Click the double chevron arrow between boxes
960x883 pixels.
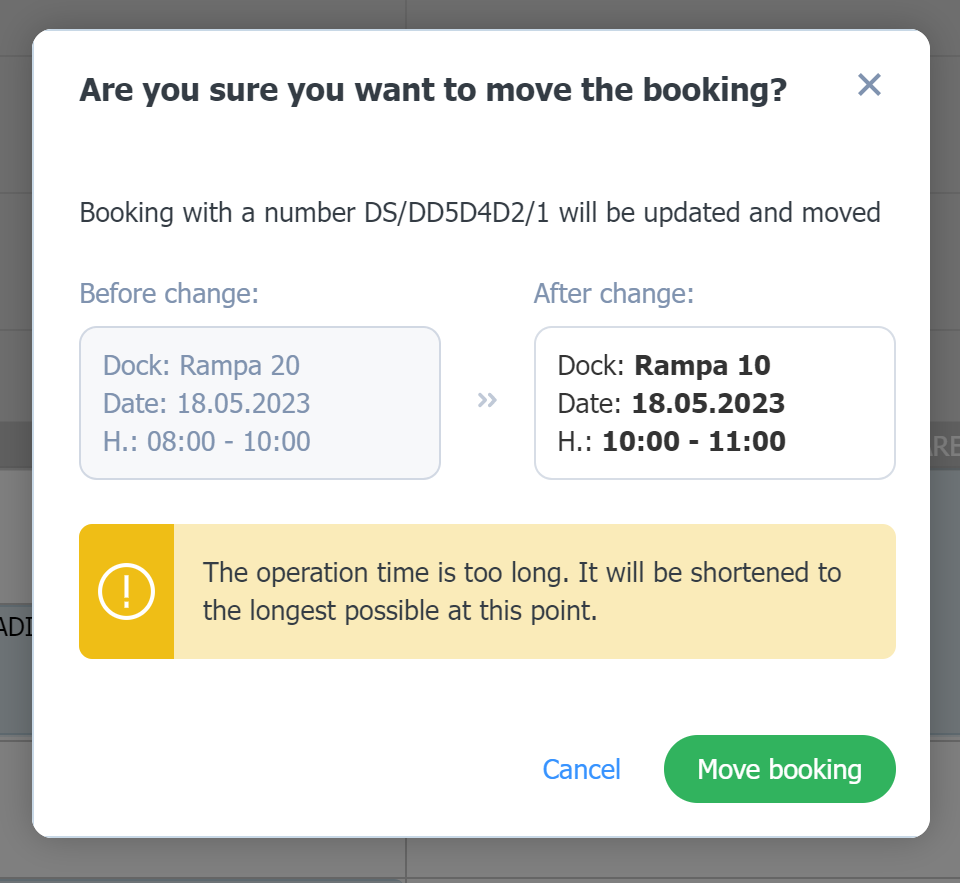[487, 400]
